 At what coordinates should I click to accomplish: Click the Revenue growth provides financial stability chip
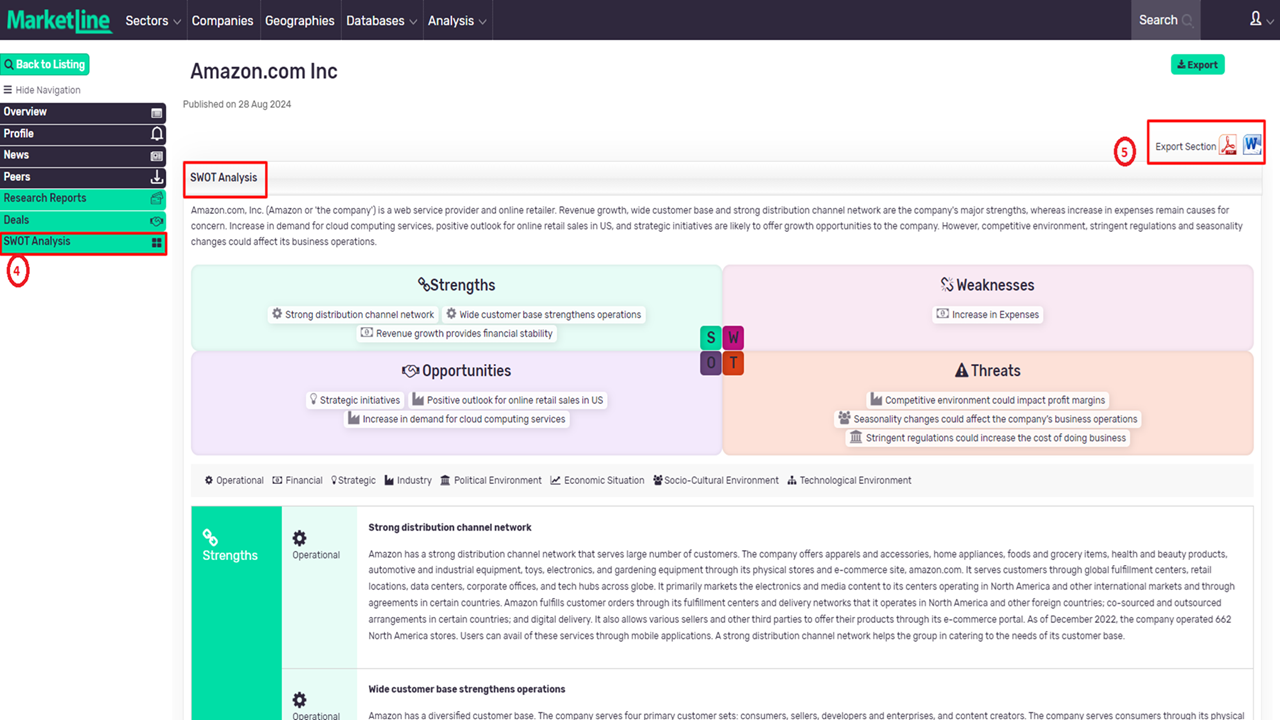[x=456, y=333]
